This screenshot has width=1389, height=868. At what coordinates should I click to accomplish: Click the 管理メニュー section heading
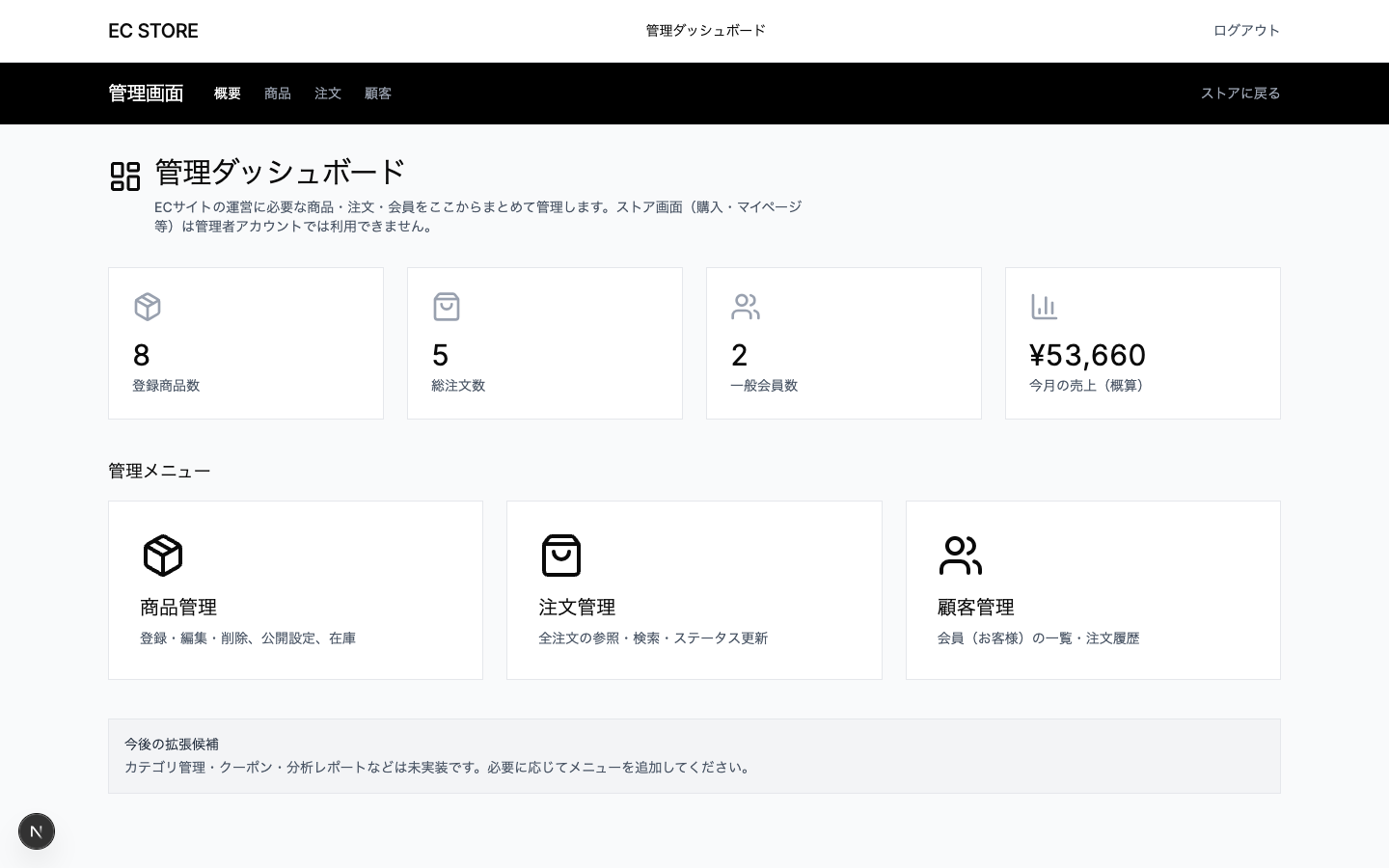[x=159, y=471]
